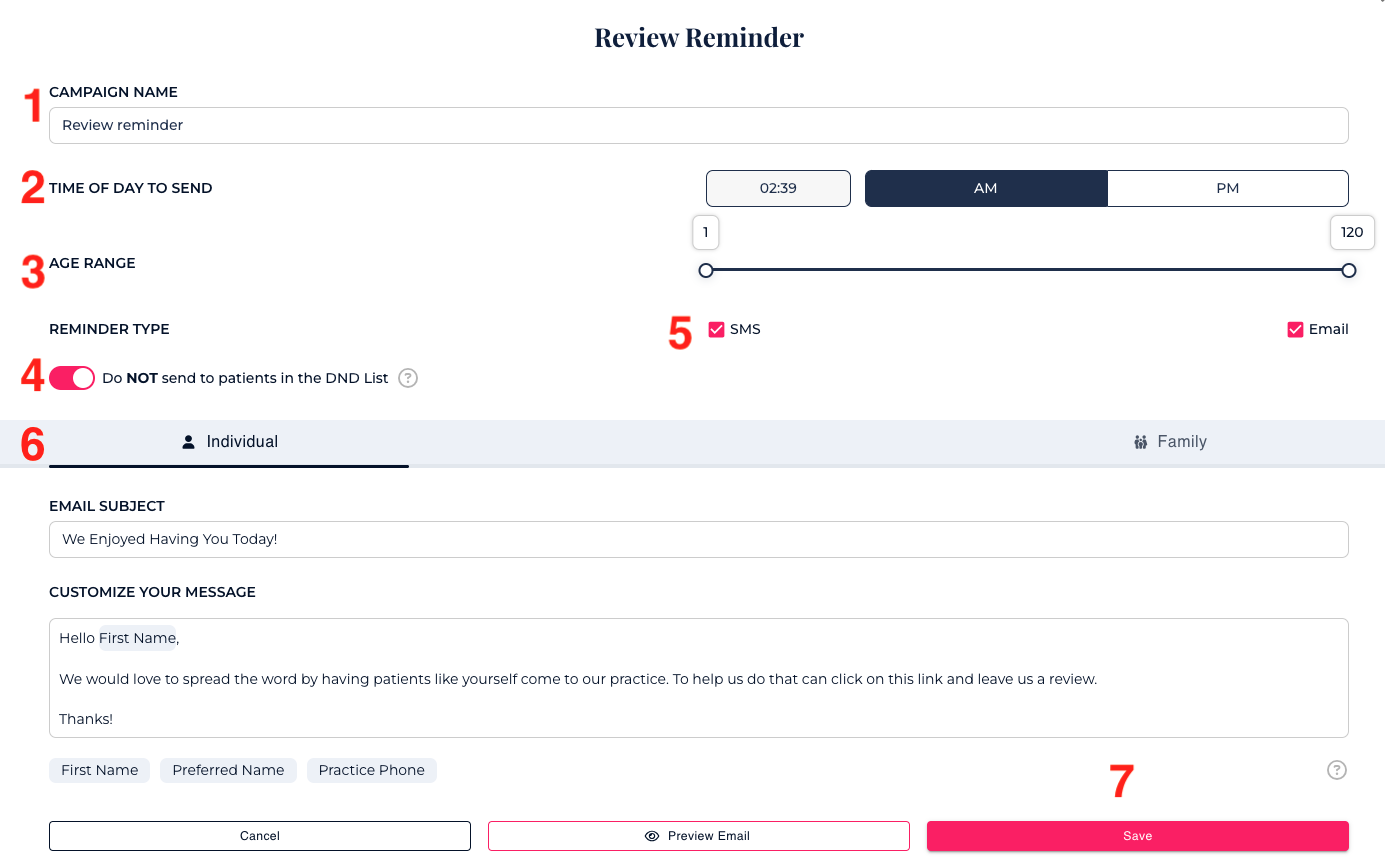Image resolution: width=1385 pixels, height=859 pixels.
Task: Insert the Preferred Name placeholder chip
Action: (228, 770)
